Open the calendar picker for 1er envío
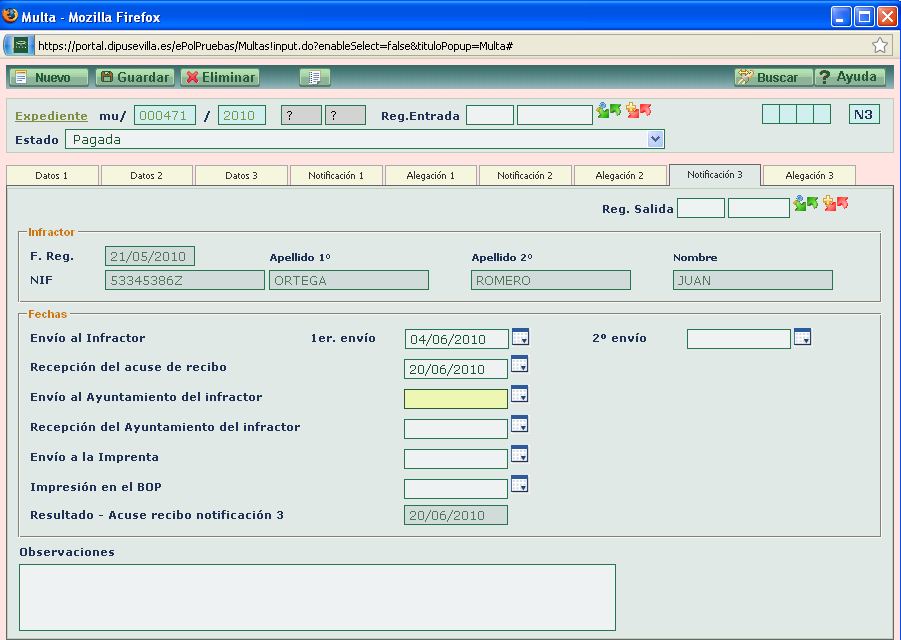 tap(520, 338)
